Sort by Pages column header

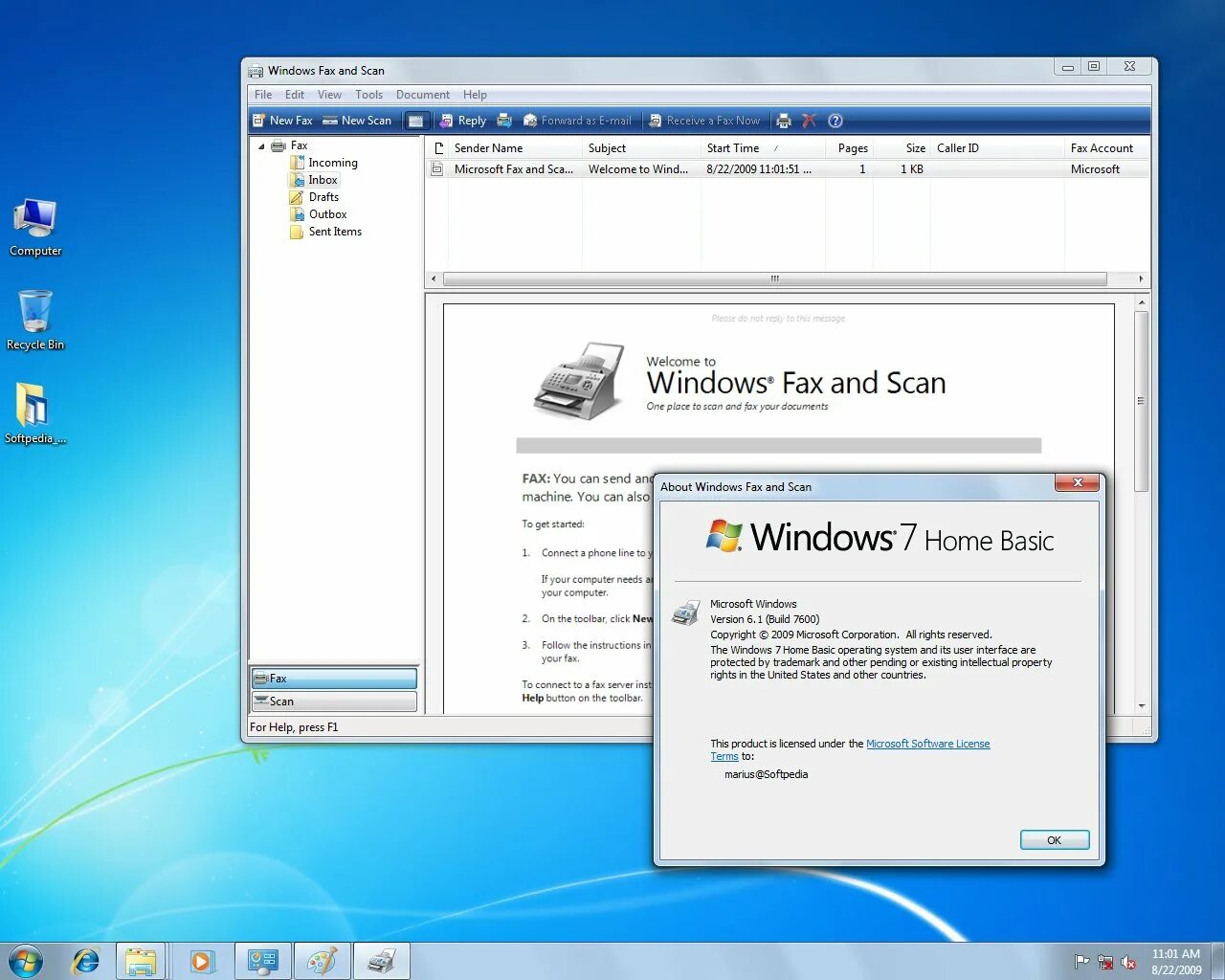click(x=849, y=148)
